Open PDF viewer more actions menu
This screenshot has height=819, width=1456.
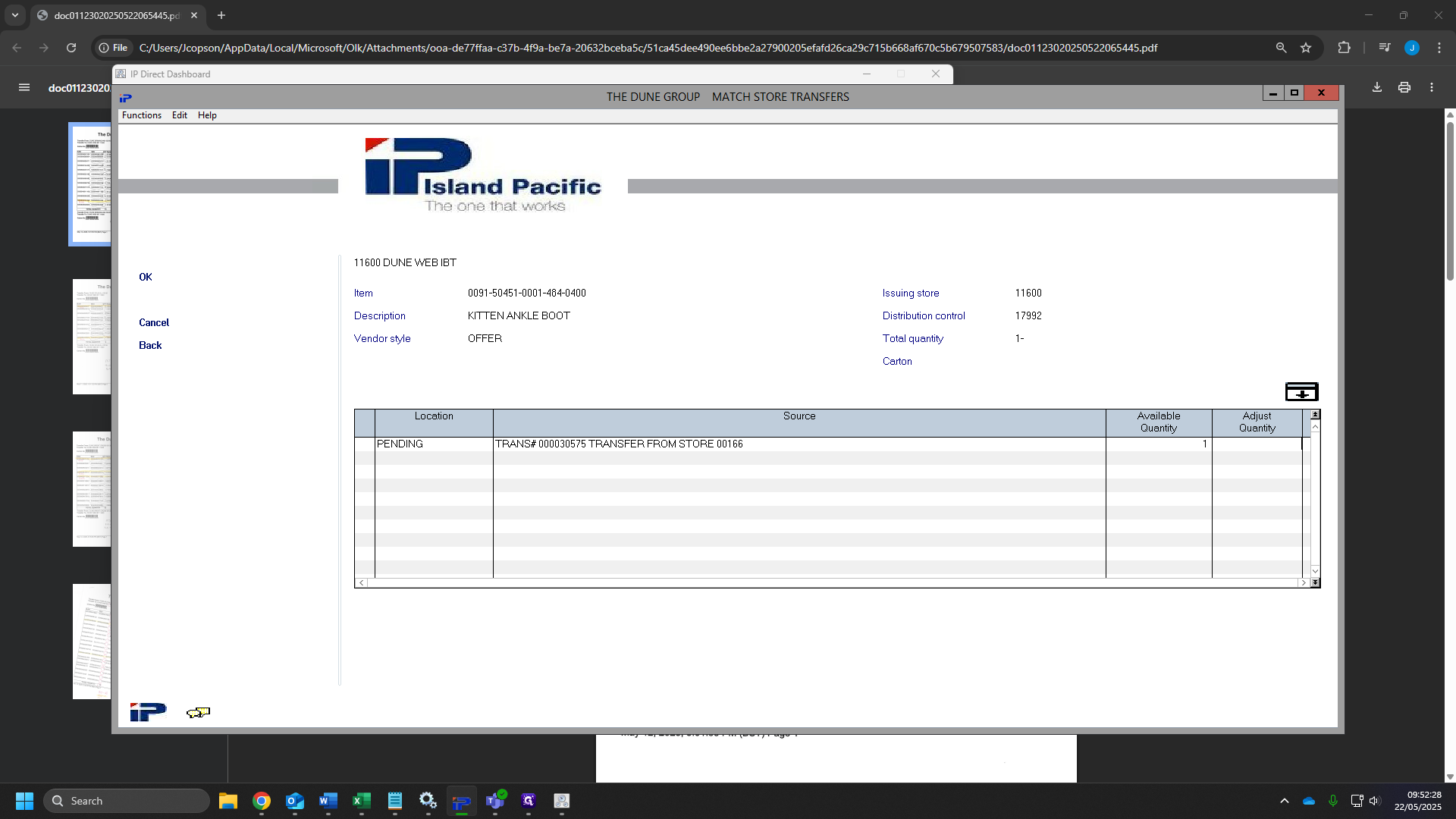[x=1432, y=87]
